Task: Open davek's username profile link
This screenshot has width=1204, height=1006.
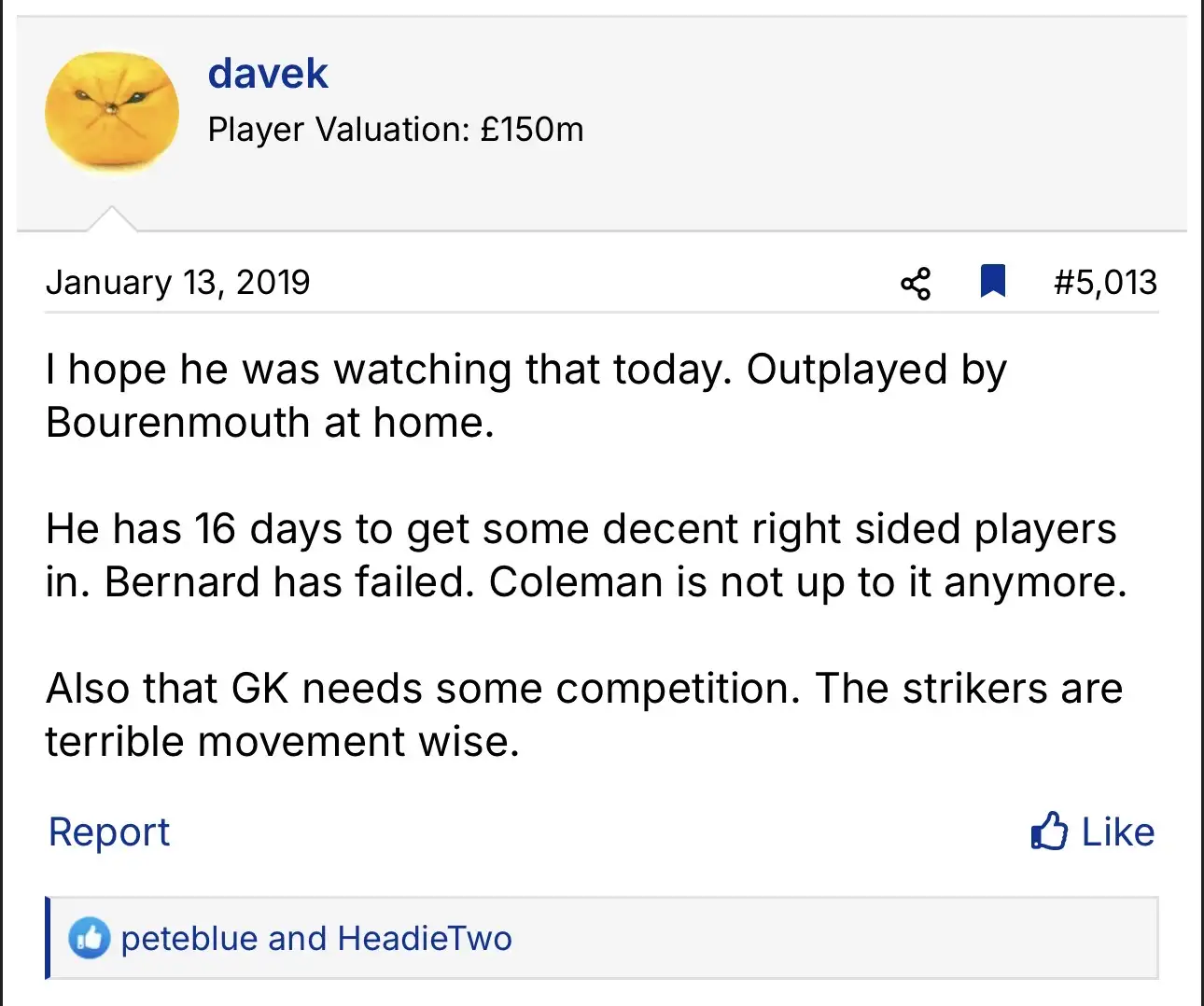Action: (268, 74)
